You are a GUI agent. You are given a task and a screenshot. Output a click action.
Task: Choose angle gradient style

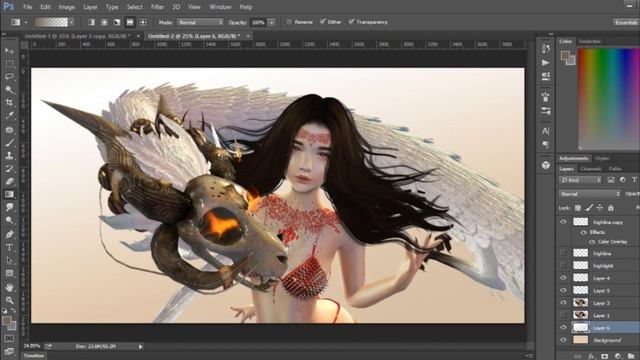(x=117, y=22)
